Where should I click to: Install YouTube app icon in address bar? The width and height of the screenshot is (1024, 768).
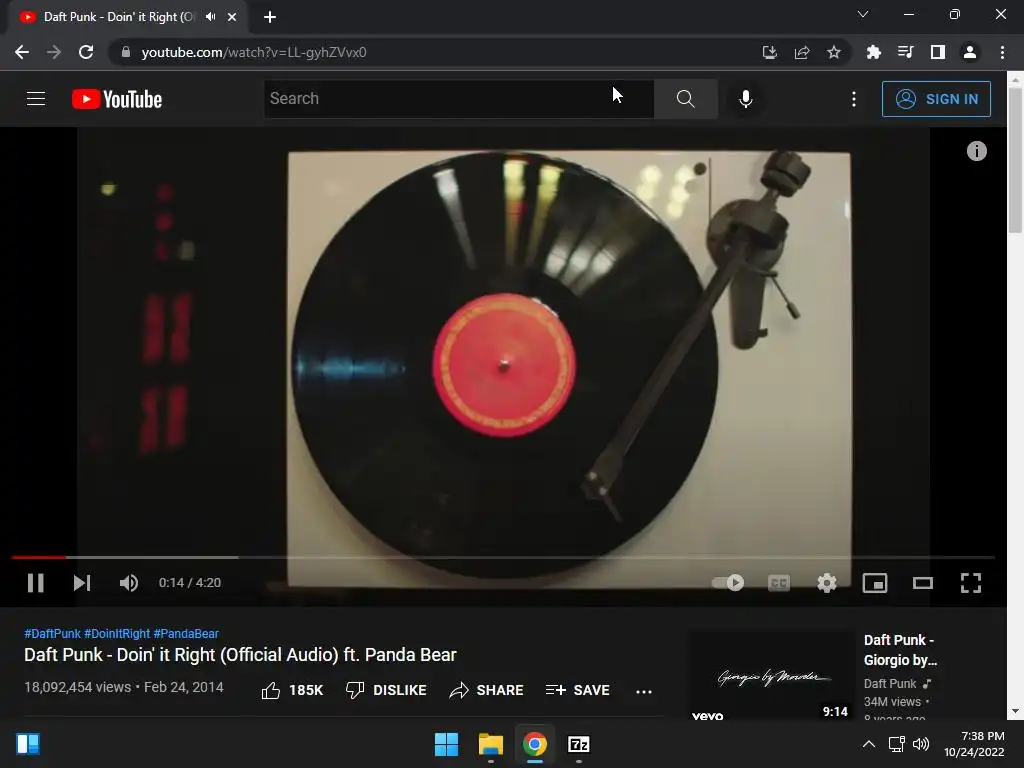click(x=769, y=52)
